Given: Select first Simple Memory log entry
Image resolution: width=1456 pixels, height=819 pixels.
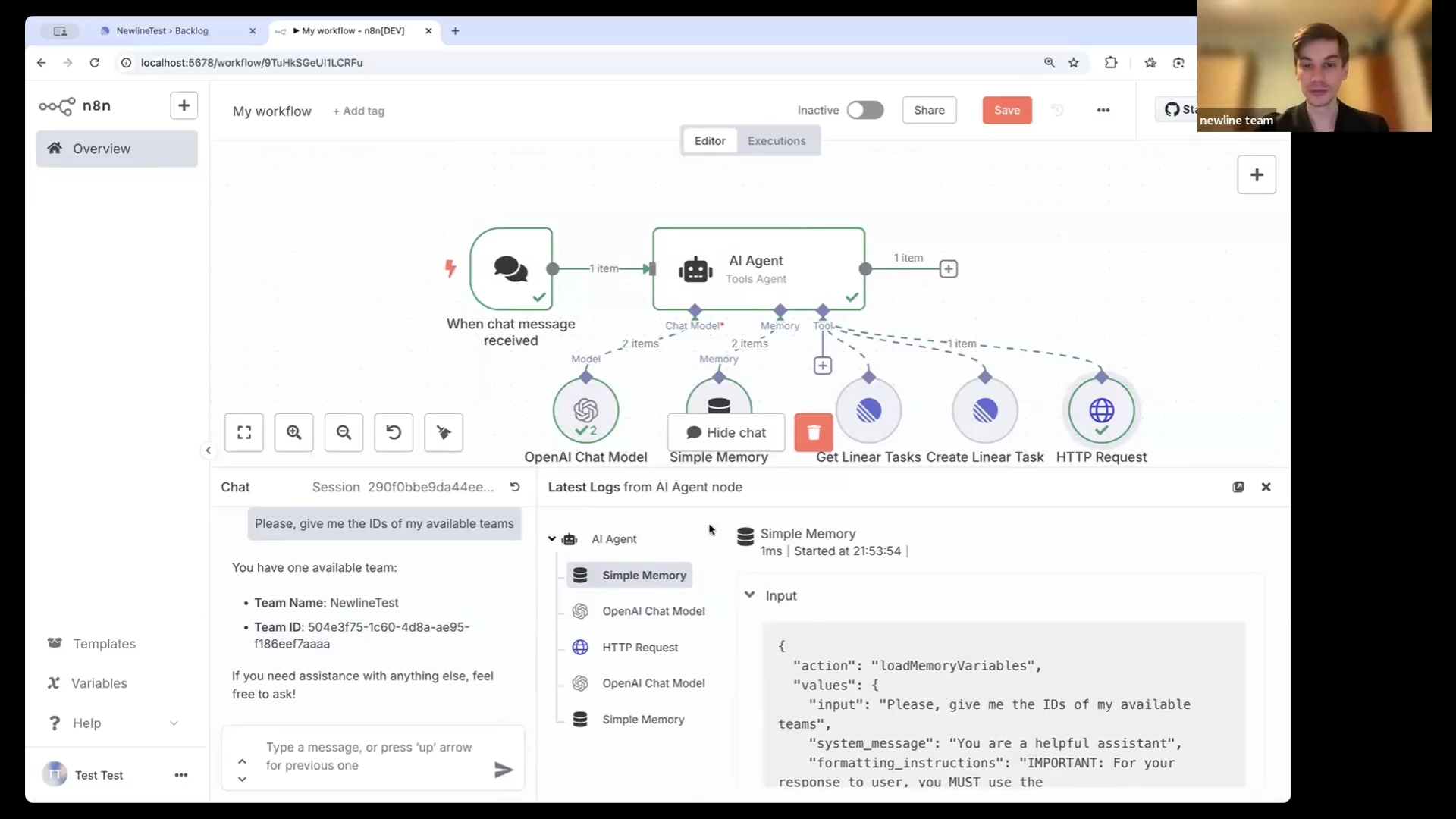Looking at the screenshot, I should tap(629, 576).
